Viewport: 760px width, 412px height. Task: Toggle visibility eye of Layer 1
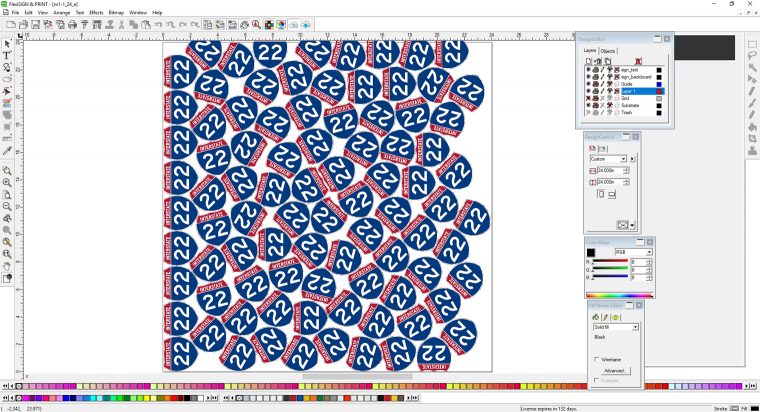coord(588,91)
